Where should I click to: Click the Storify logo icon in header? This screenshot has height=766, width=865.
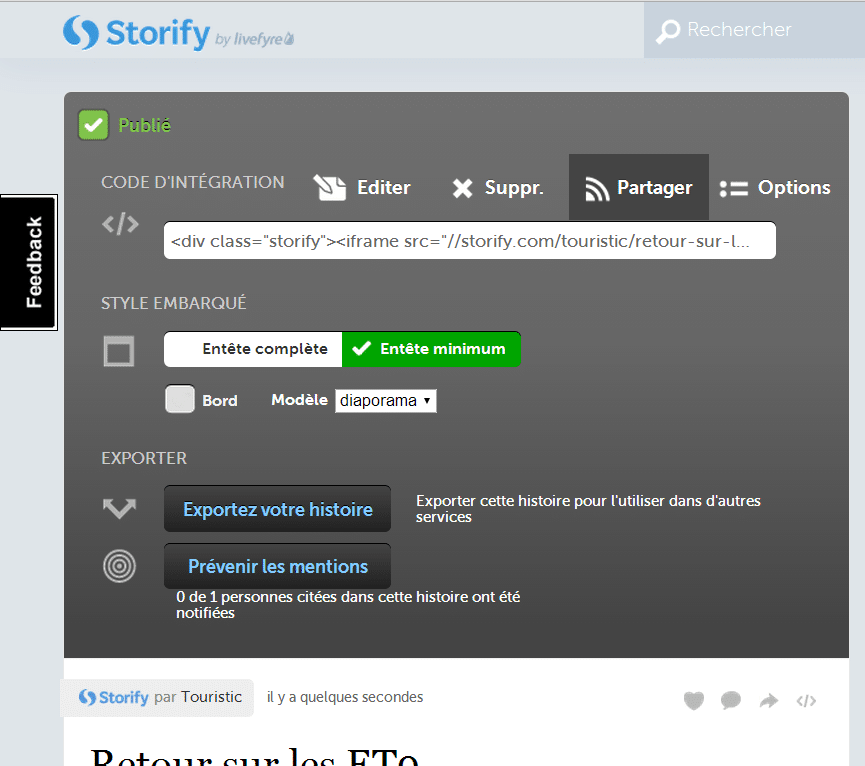click(81, 32)
